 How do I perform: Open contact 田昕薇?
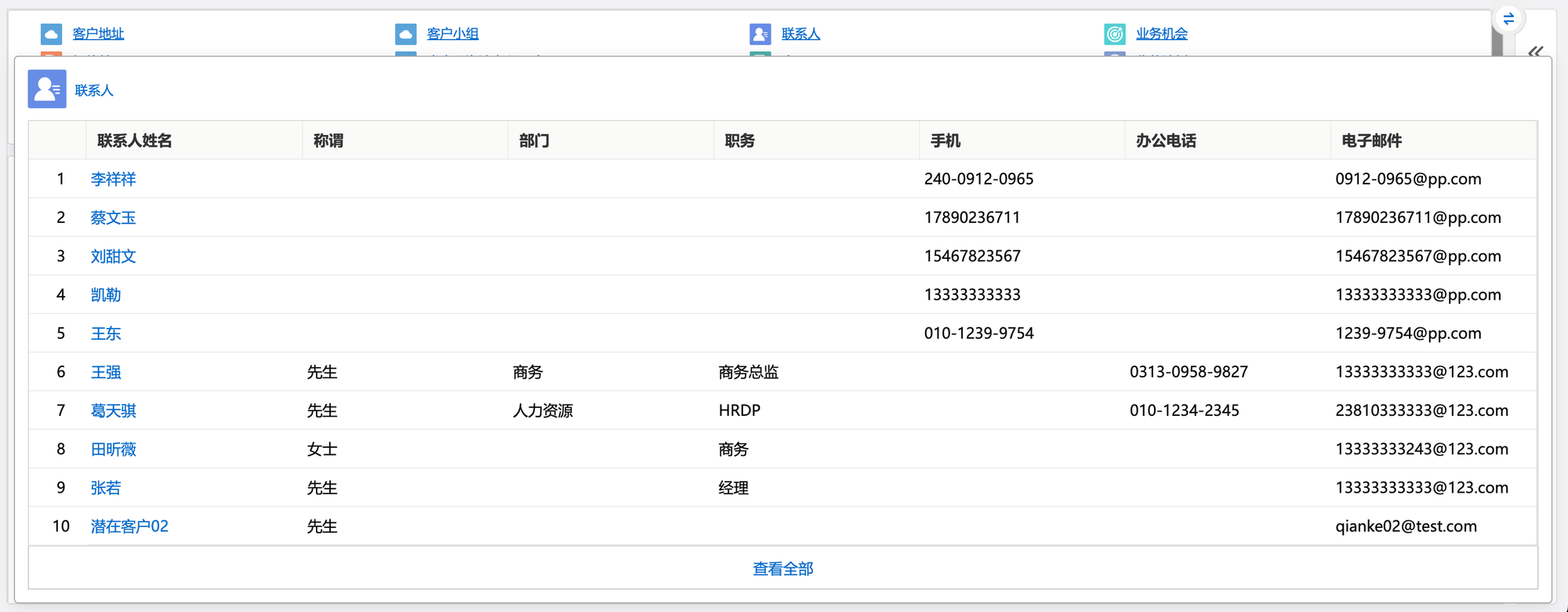113,449
